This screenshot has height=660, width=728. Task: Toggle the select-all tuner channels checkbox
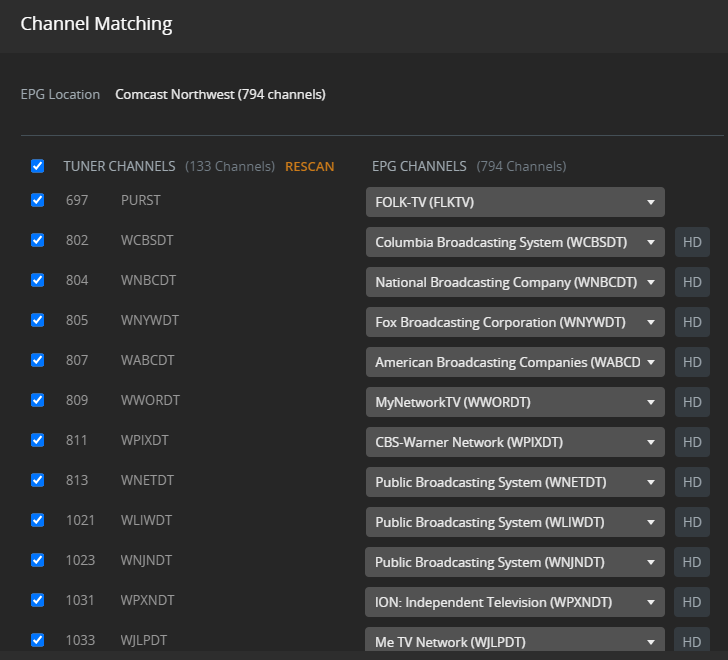[x=38, y=166]
